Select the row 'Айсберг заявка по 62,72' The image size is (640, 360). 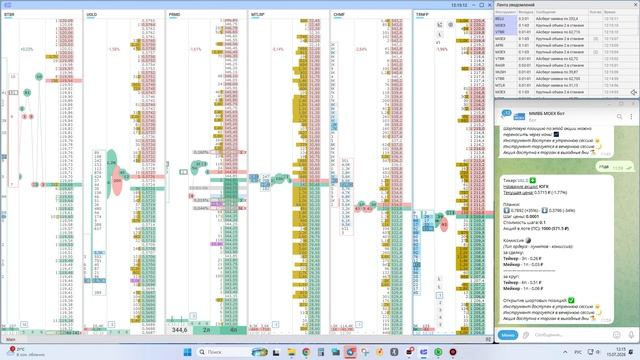tap(567, 58)
